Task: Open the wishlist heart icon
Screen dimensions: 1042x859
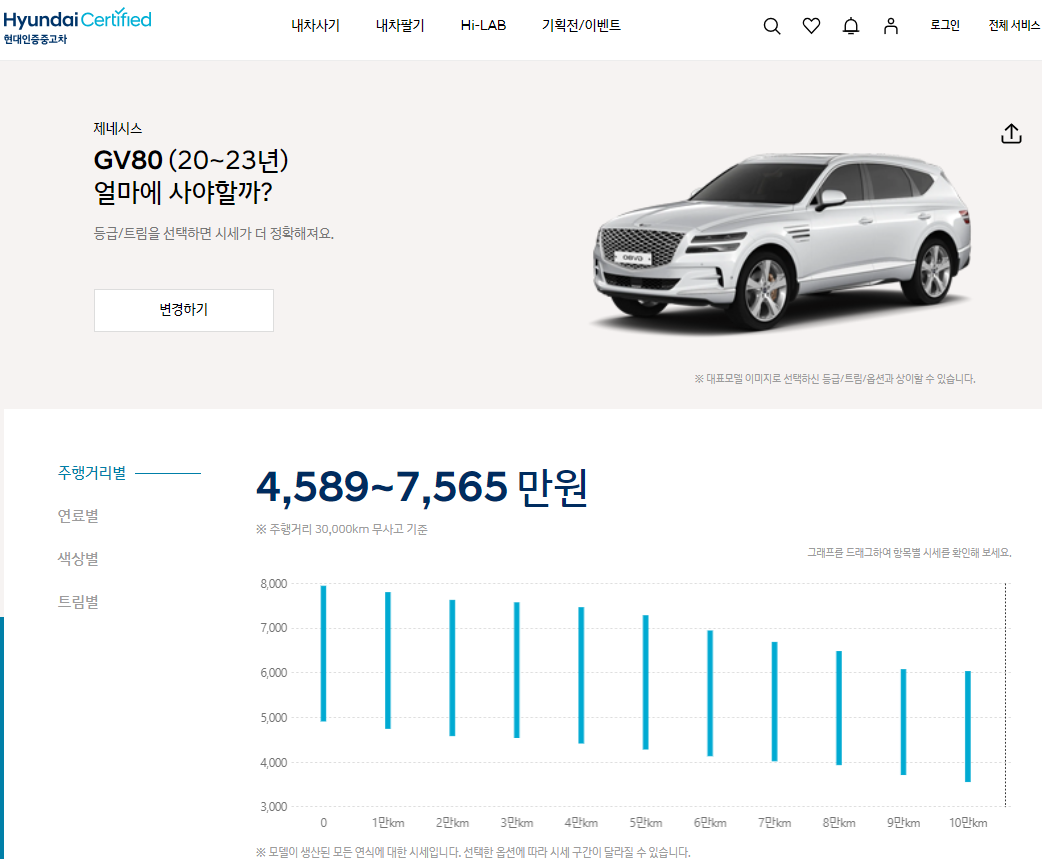Action: (811, 26)
